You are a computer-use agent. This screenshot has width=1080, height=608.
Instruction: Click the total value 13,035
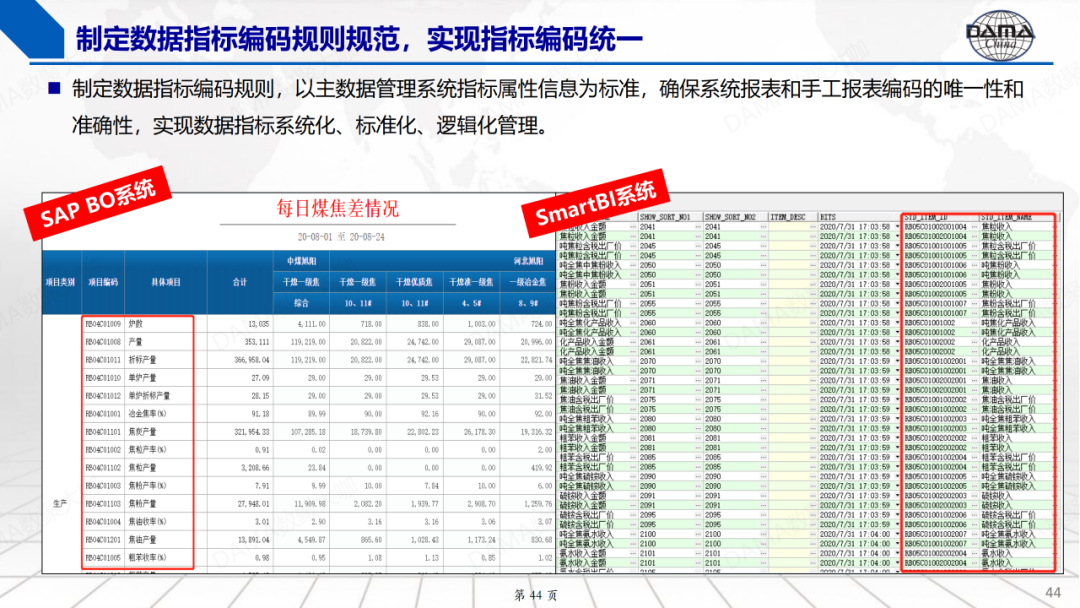coord(258,324)
